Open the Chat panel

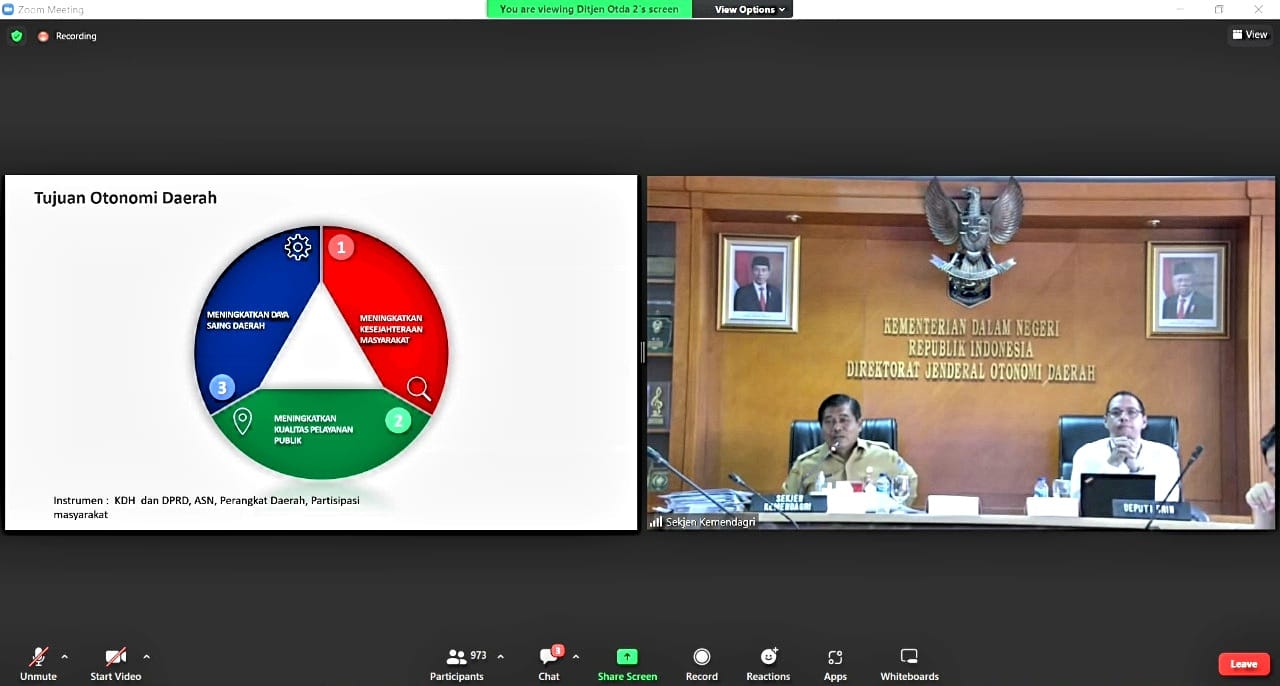[549, 664]
